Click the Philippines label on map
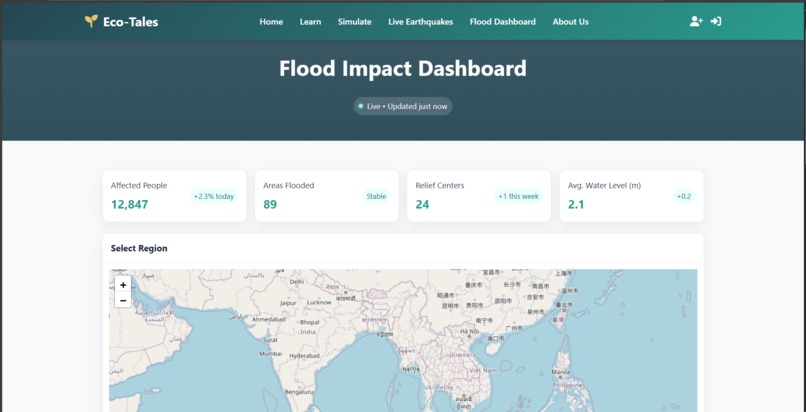Image resolution: width=806 pixels, height=412 pixels. coord(569,385)
